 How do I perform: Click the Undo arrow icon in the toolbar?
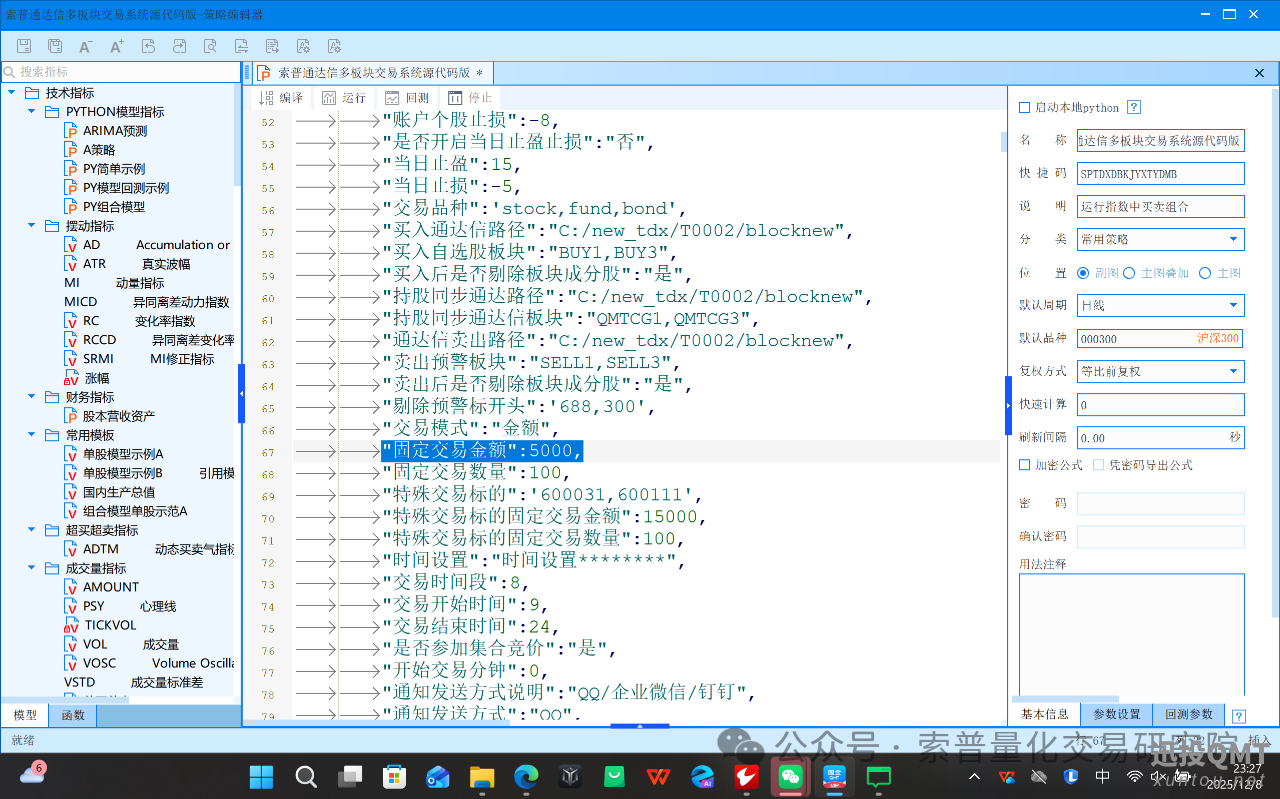pos(150,45)
